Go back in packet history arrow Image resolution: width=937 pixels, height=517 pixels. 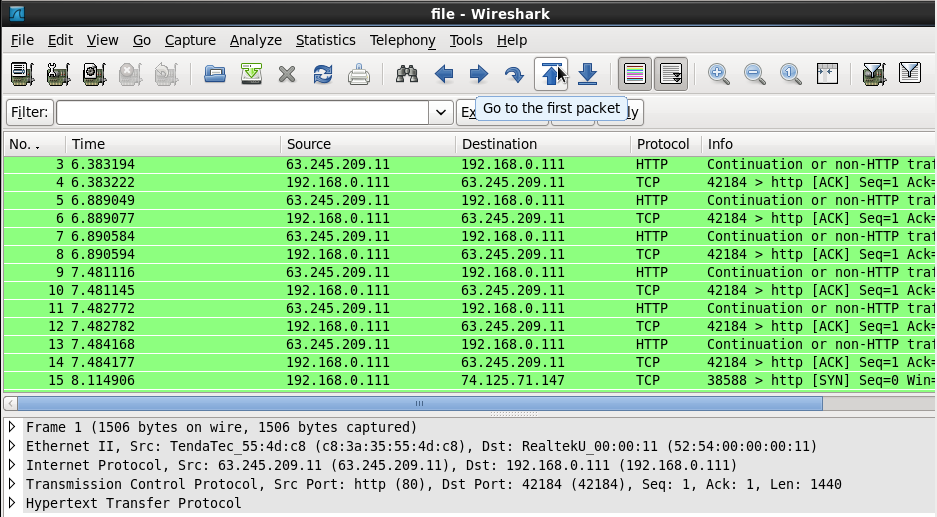pyautogui.click(x=443, y=74)
